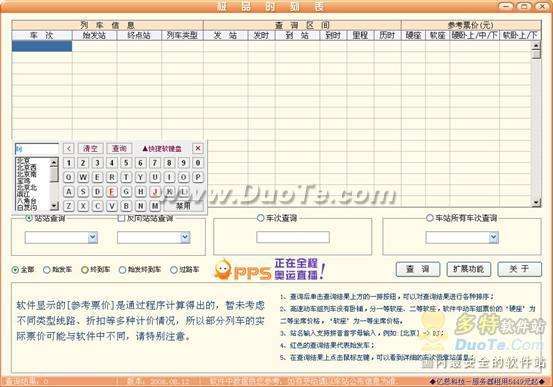Tap the number 5 key on soft keyboard

[126, 163]
